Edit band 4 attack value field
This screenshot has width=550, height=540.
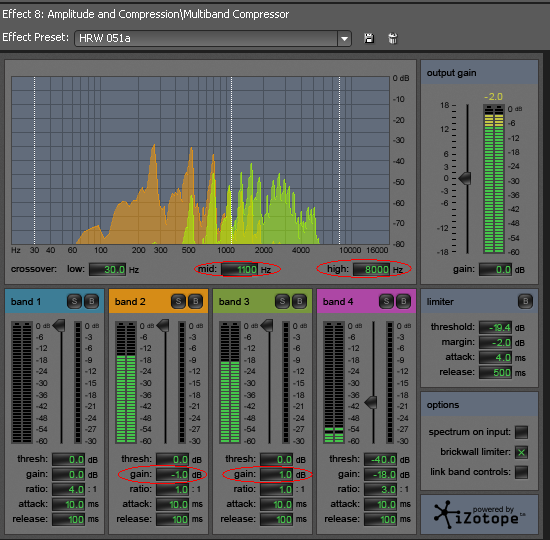click(x=380, y=504)
